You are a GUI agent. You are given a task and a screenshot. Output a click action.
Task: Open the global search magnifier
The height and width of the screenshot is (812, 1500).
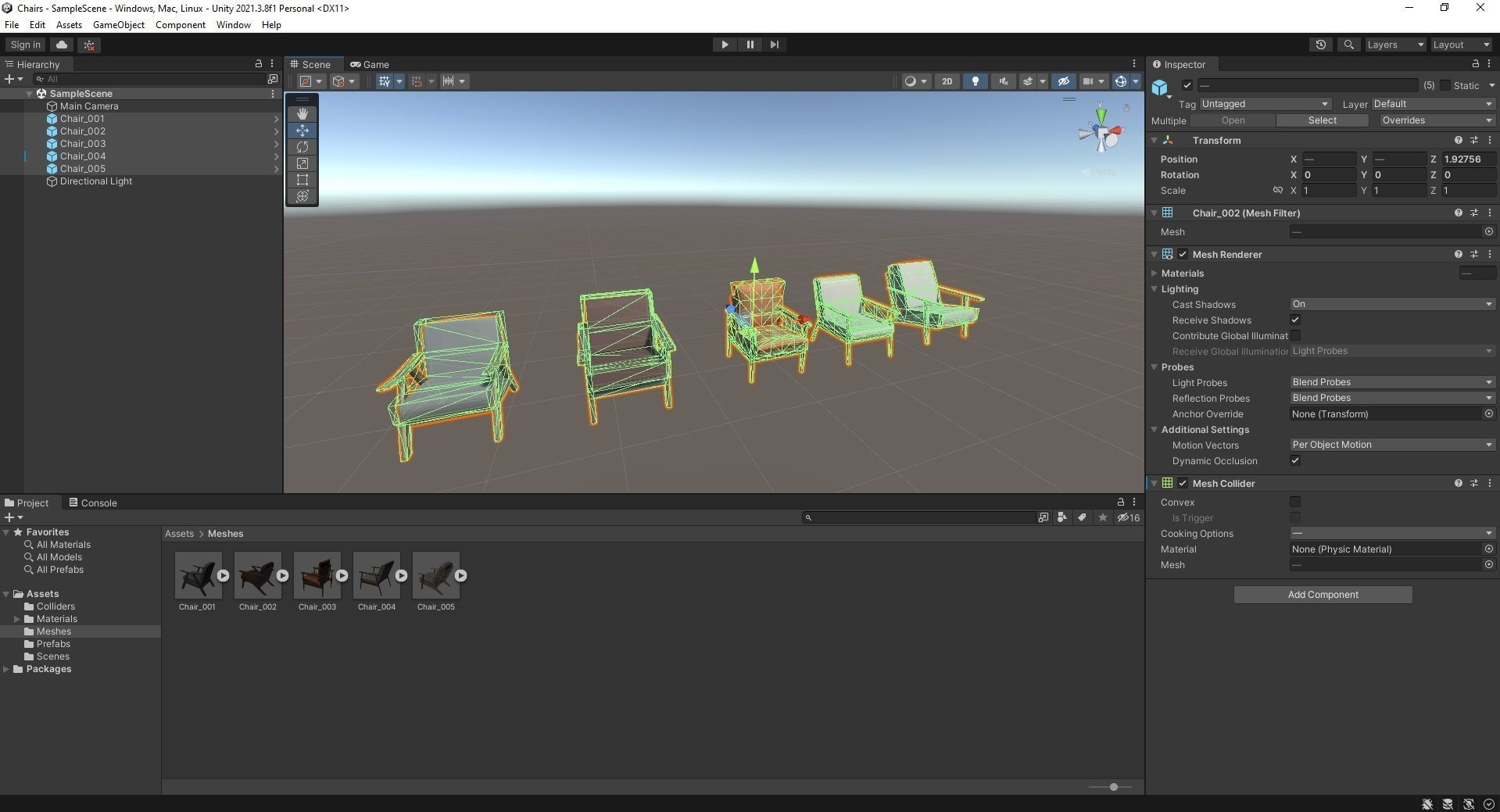pyautogui.click(x=1348, y=45)
